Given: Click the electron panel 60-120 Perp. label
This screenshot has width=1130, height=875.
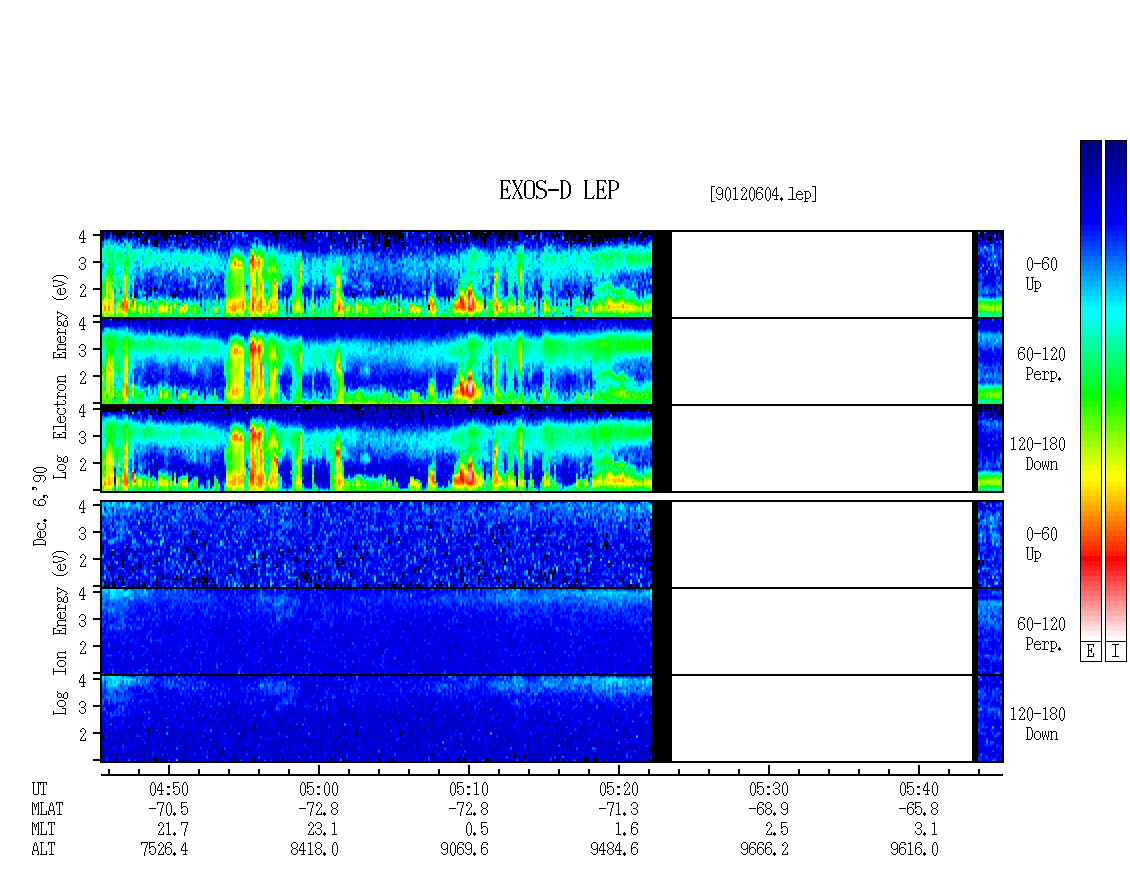Looking at the screenshot, I should coord(1041,364).
